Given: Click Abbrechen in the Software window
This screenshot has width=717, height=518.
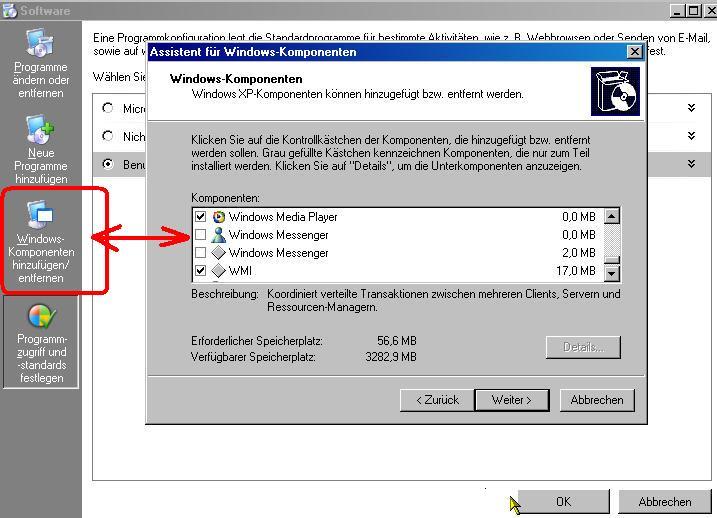Looking at the screenshot, I should [x=665, y=502].
